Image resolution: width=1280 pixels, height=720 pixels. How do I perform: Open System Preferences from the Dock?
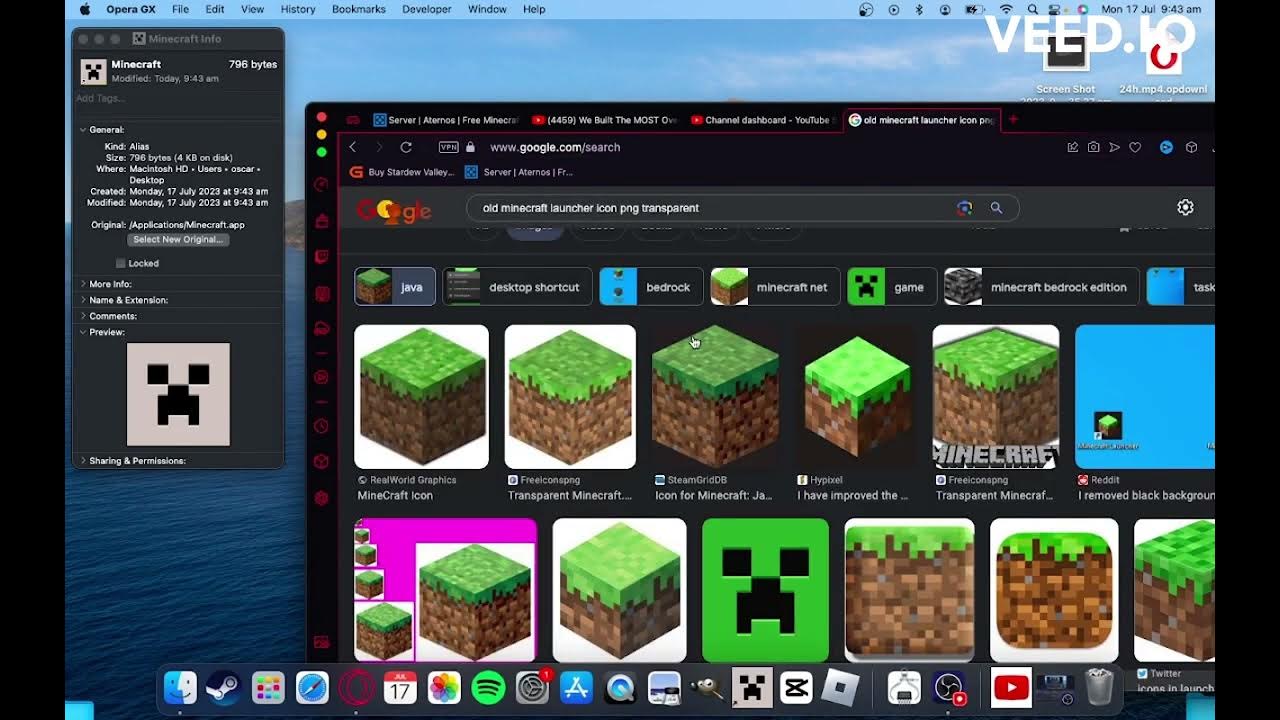point(532,688)
